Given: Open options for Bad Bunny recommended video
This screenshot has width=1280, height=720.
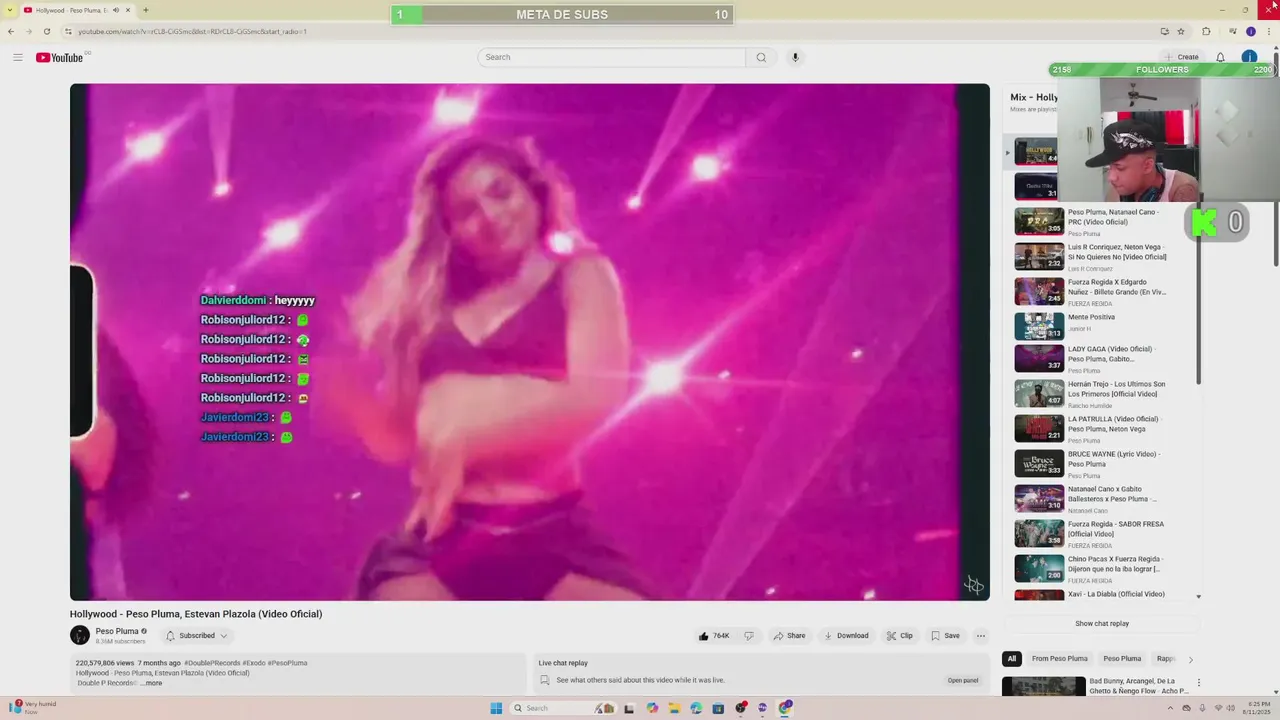Looking at the screenshot, I should 1199,683.
